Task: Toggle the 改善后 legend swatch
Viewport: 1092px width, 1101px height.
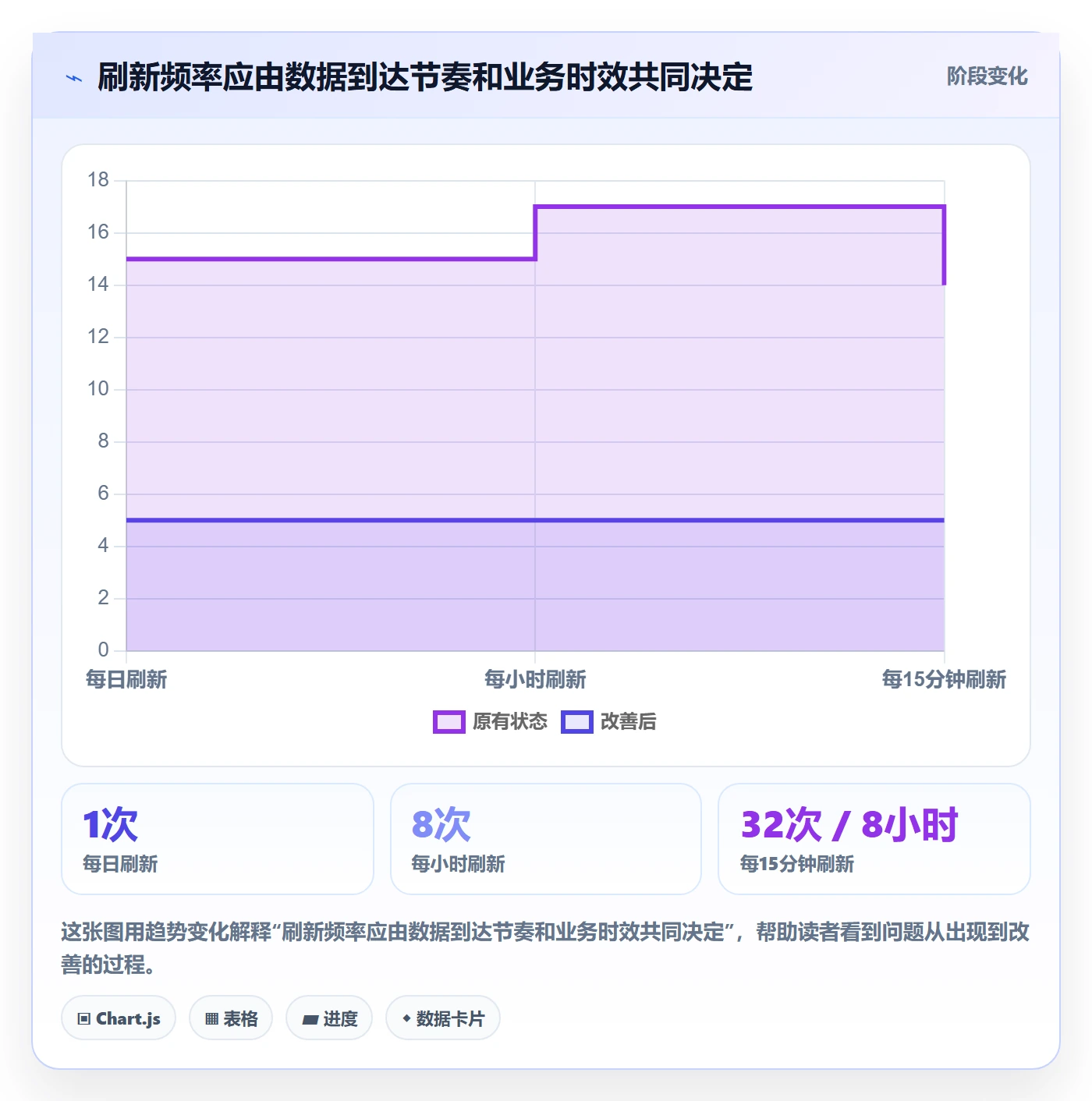Action: (x=576, y=722)
